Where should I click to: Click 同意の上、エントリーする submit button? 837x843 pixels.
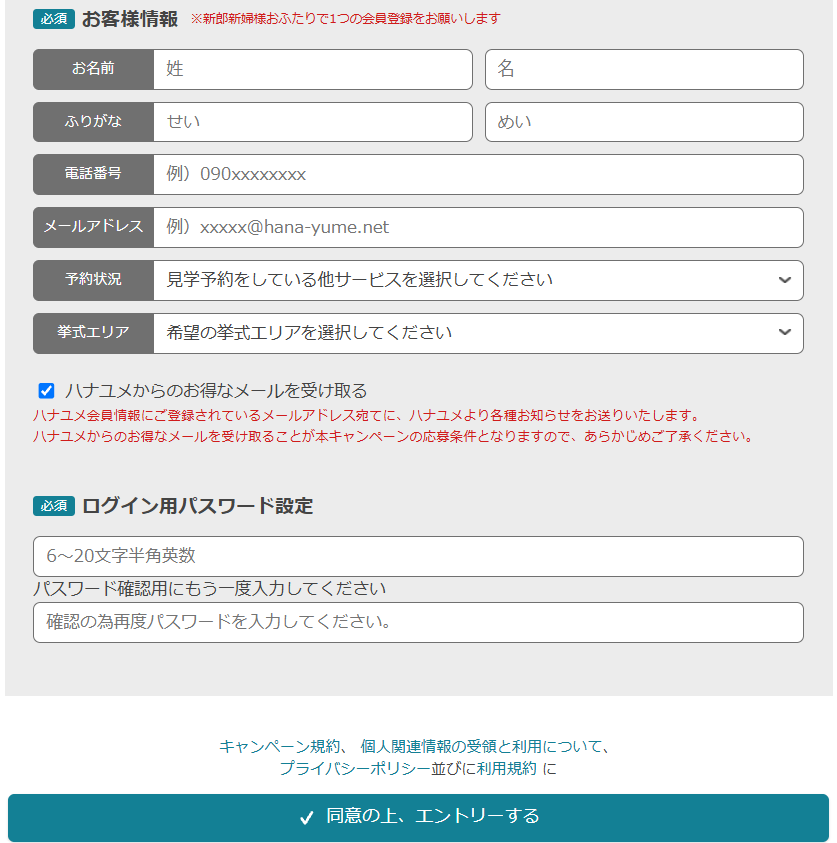click(x=418, y=817)
